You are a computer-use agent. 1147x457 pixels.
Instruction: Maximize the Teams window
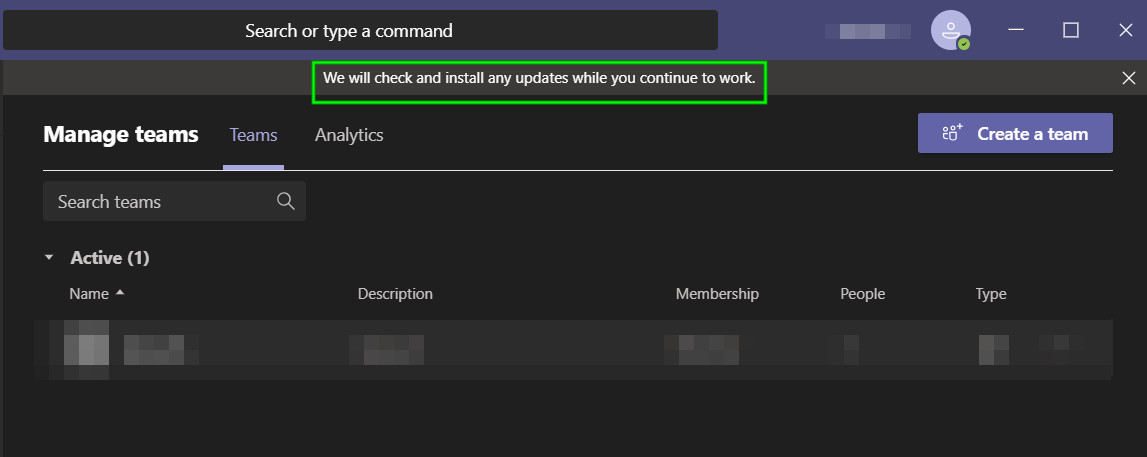click(x=1071, y=30)
